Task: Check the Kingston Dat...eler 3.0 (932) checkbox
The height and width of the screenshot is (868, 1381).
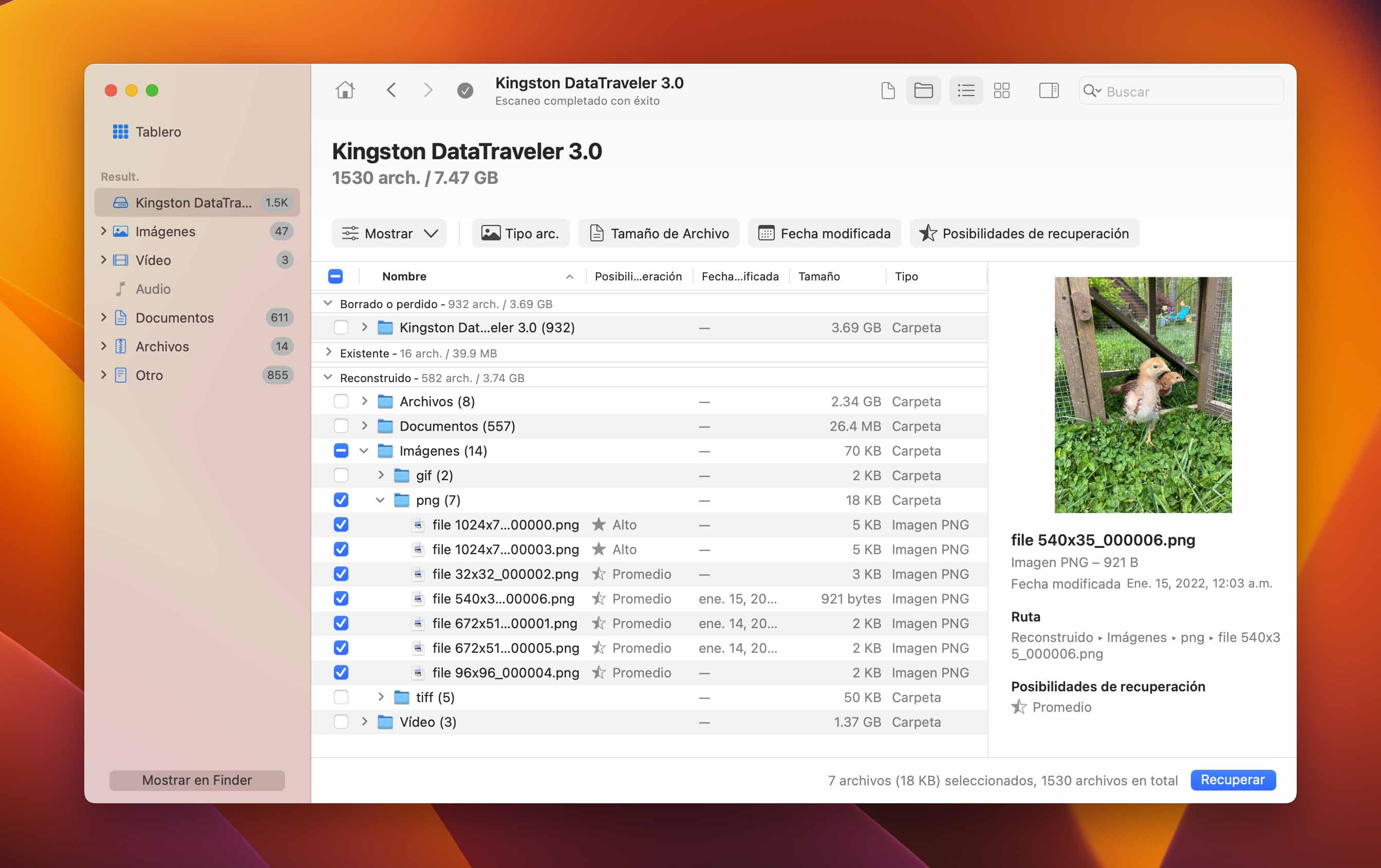Action: pos(341,327)
